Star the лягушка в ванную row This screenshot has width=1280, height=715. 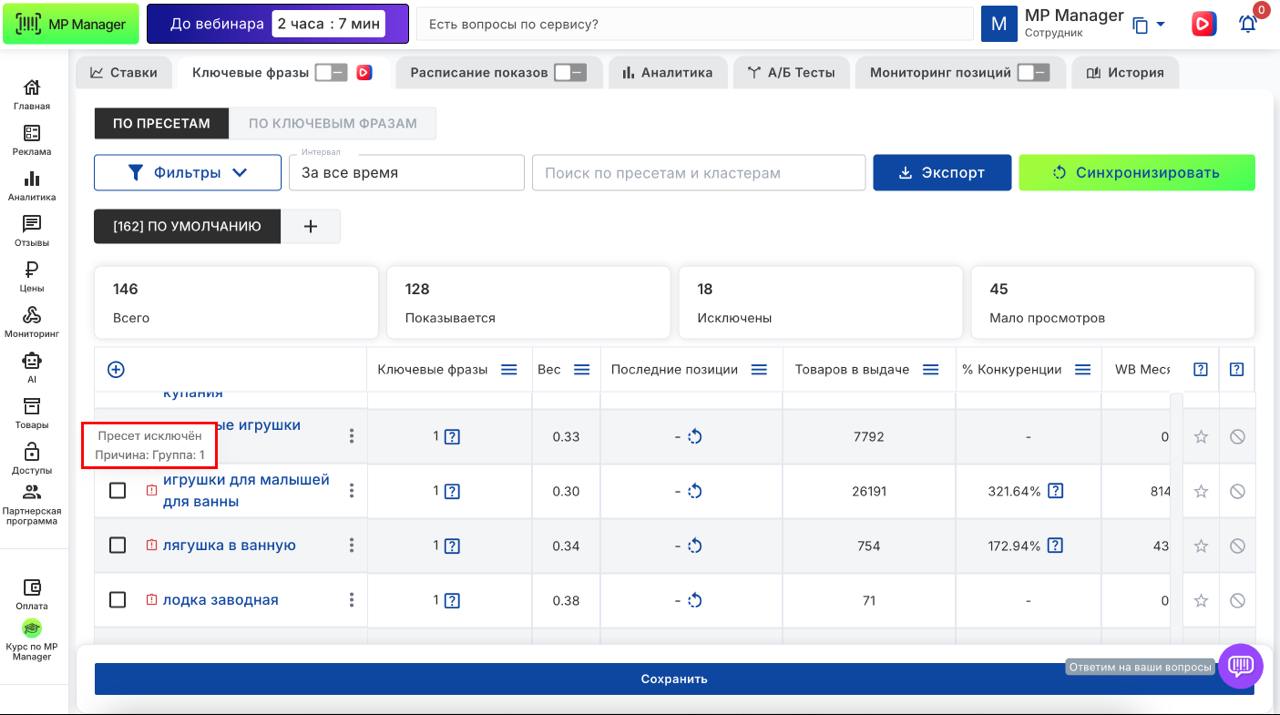pos(1201,546)
